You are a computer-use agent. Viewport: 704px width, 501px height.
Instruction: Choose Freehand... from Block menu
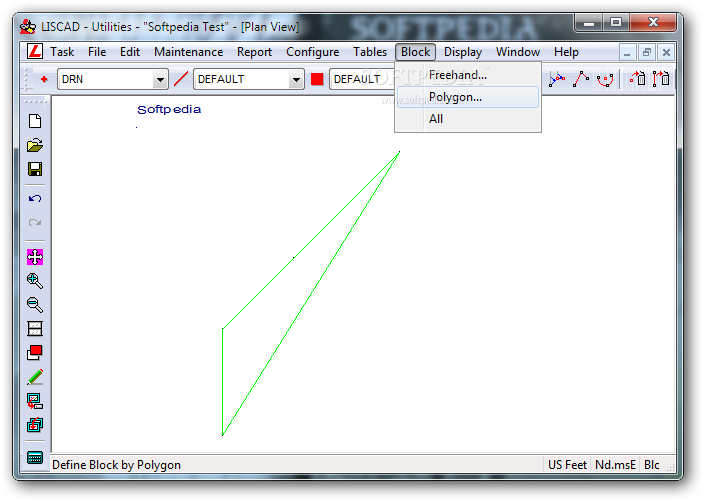tap(468, 75)
